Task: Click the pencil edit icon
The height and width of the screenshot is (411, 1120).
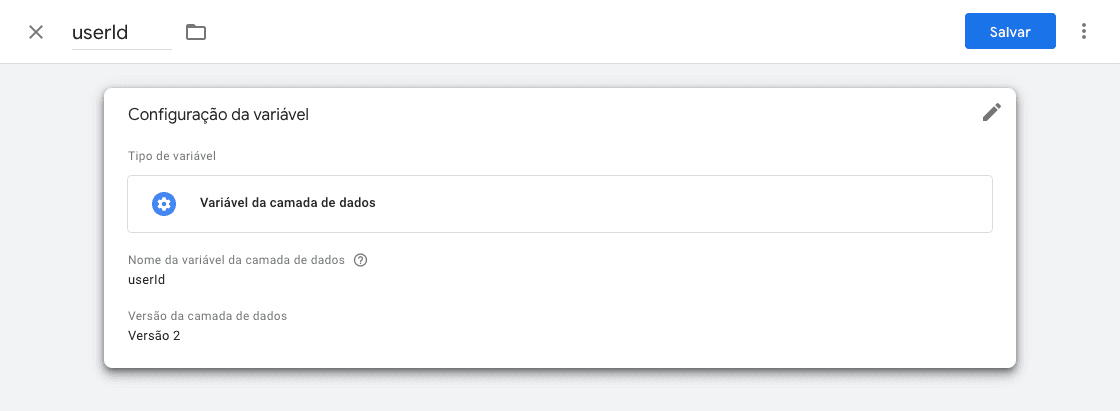Action: [991, 112]
